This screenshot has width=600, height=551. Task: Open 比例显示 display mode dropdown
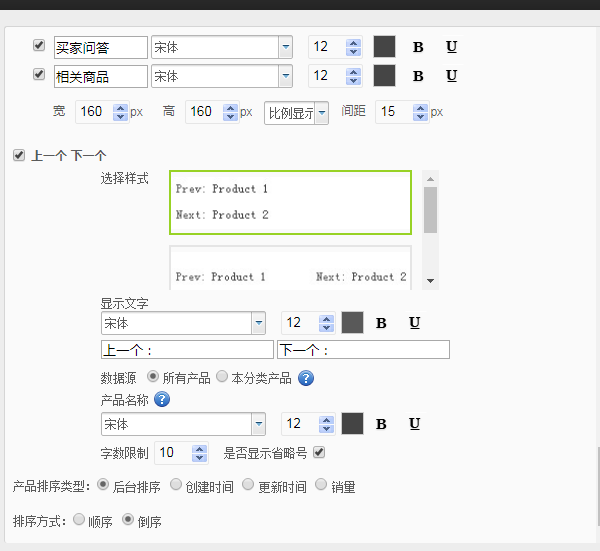point(321,112)
